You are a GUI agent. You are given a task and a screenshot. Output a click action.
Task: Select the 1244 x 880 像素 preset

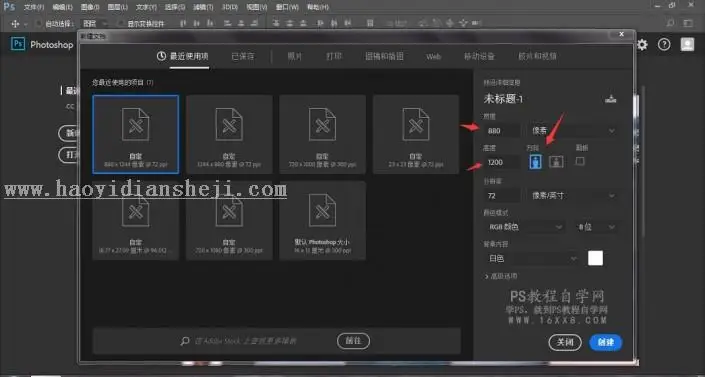point(229,134)
